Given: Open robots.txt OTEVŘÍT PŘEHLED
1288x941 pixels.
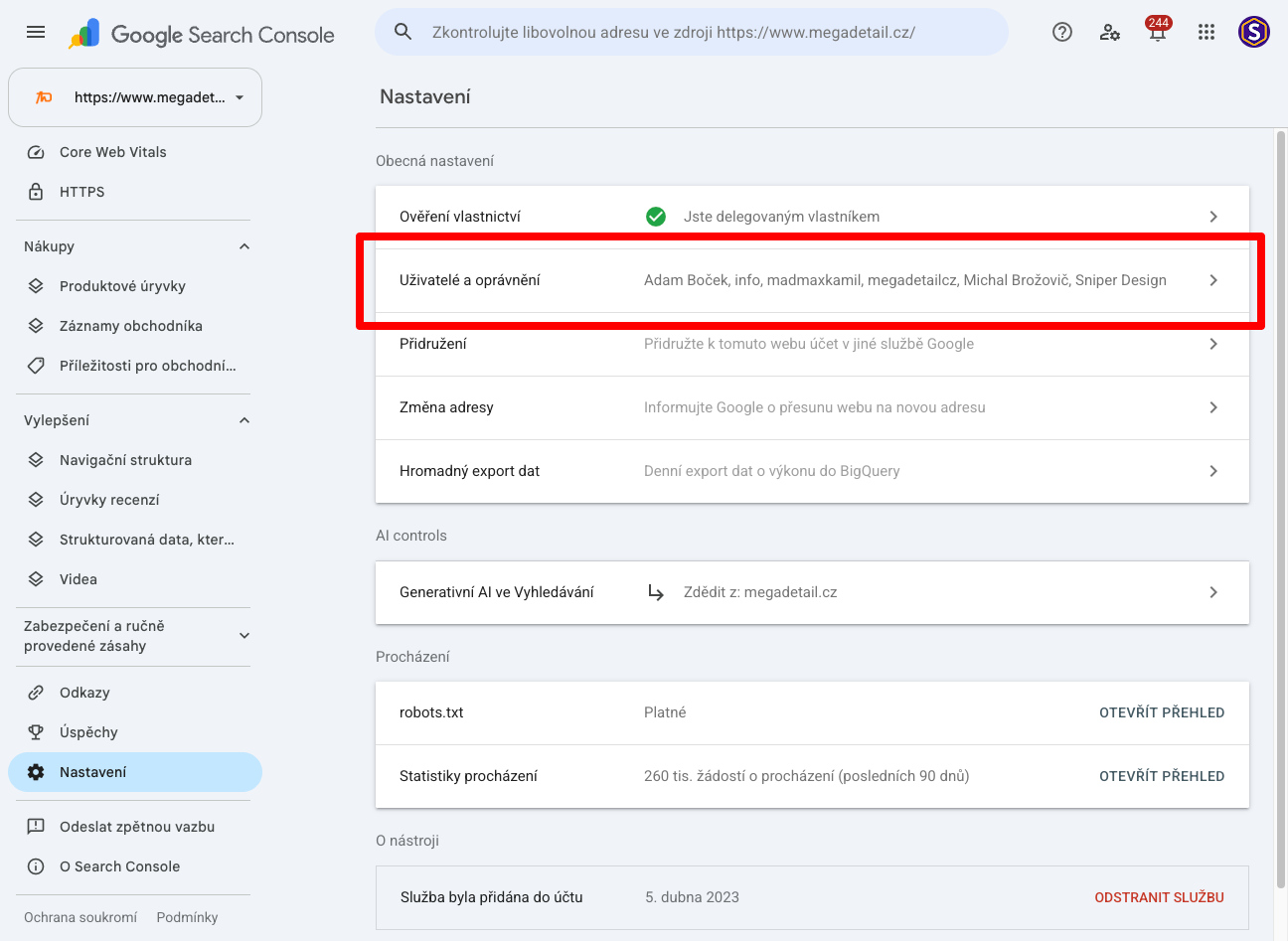Looking at the screenshot, I should pos(1162,712).
